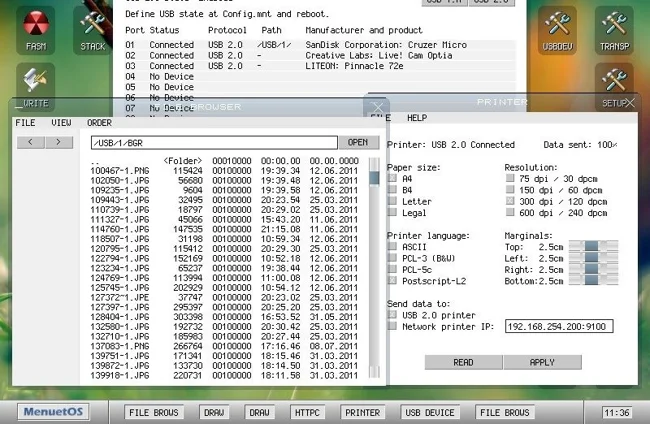Image resolution: width=650 pixels, height=424 pixels.
Task: Click the APPLY button in Printer
Action: pos(542,362)
